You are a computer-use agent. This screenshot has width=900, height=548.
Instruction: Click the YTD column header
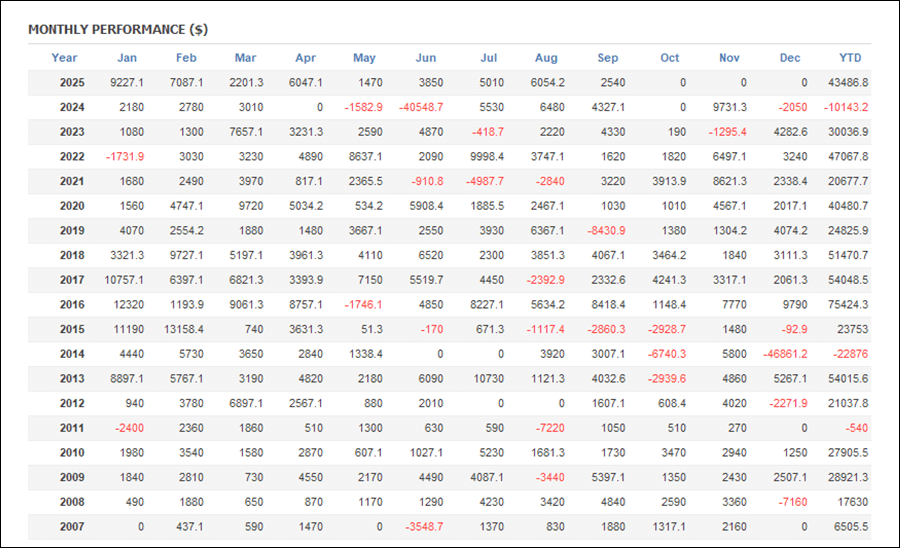[x=850, y=58]
